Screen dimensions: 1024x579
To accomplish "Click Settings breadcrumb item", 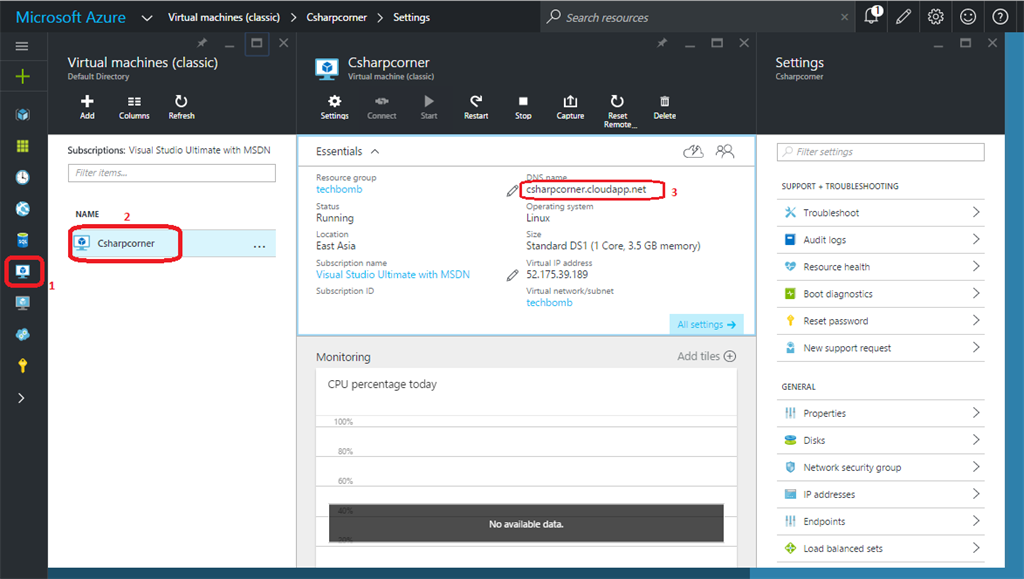I will 411,18.
